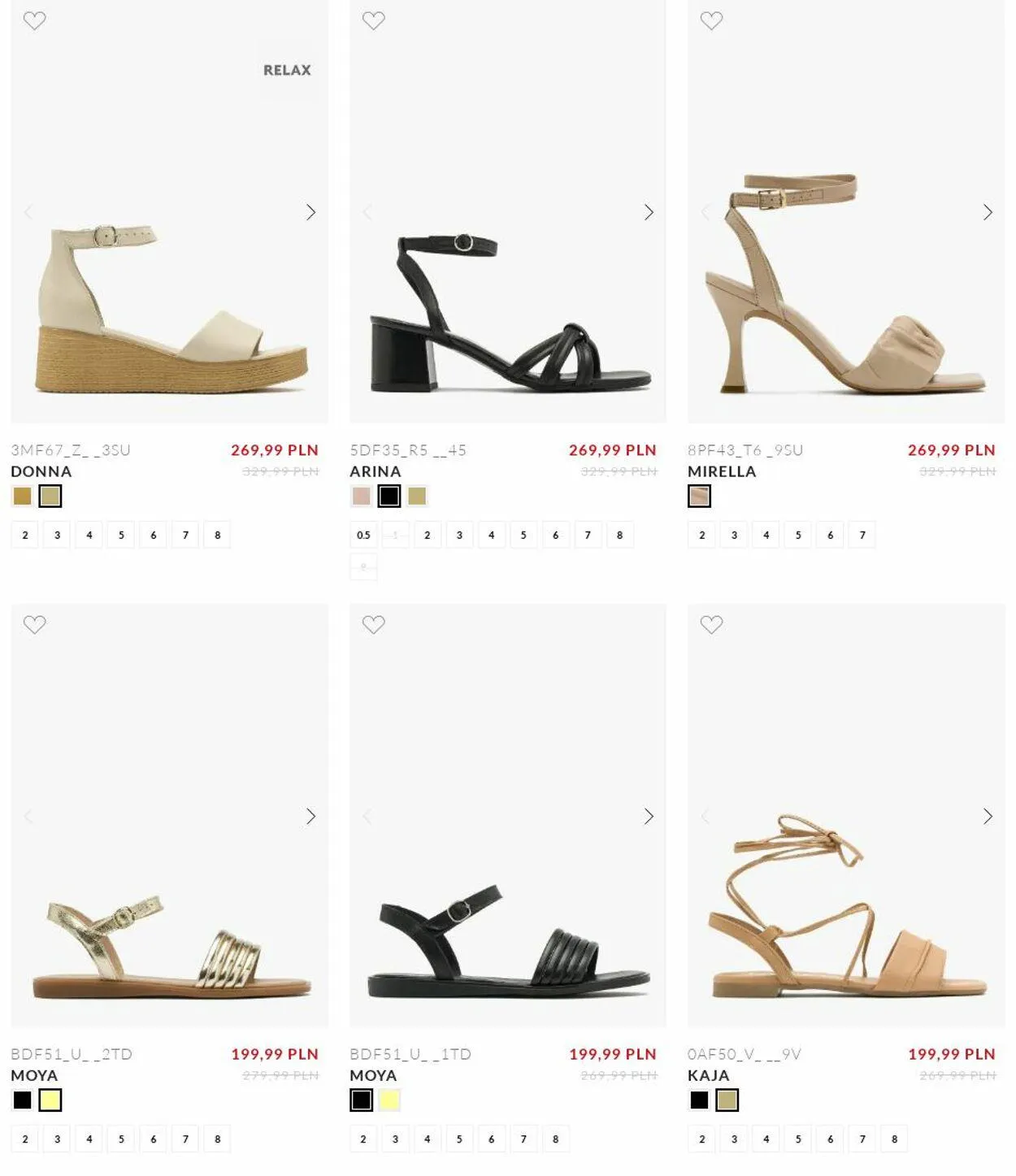Save KAJA lace-up sandal to wishlist

tap(711, 624)
